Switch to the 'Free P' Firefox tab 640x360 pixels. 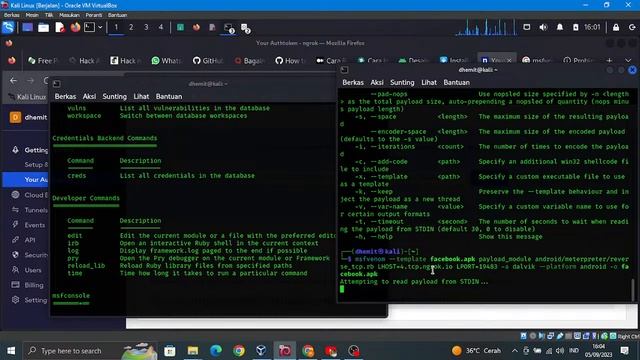[x=42, y=60]
